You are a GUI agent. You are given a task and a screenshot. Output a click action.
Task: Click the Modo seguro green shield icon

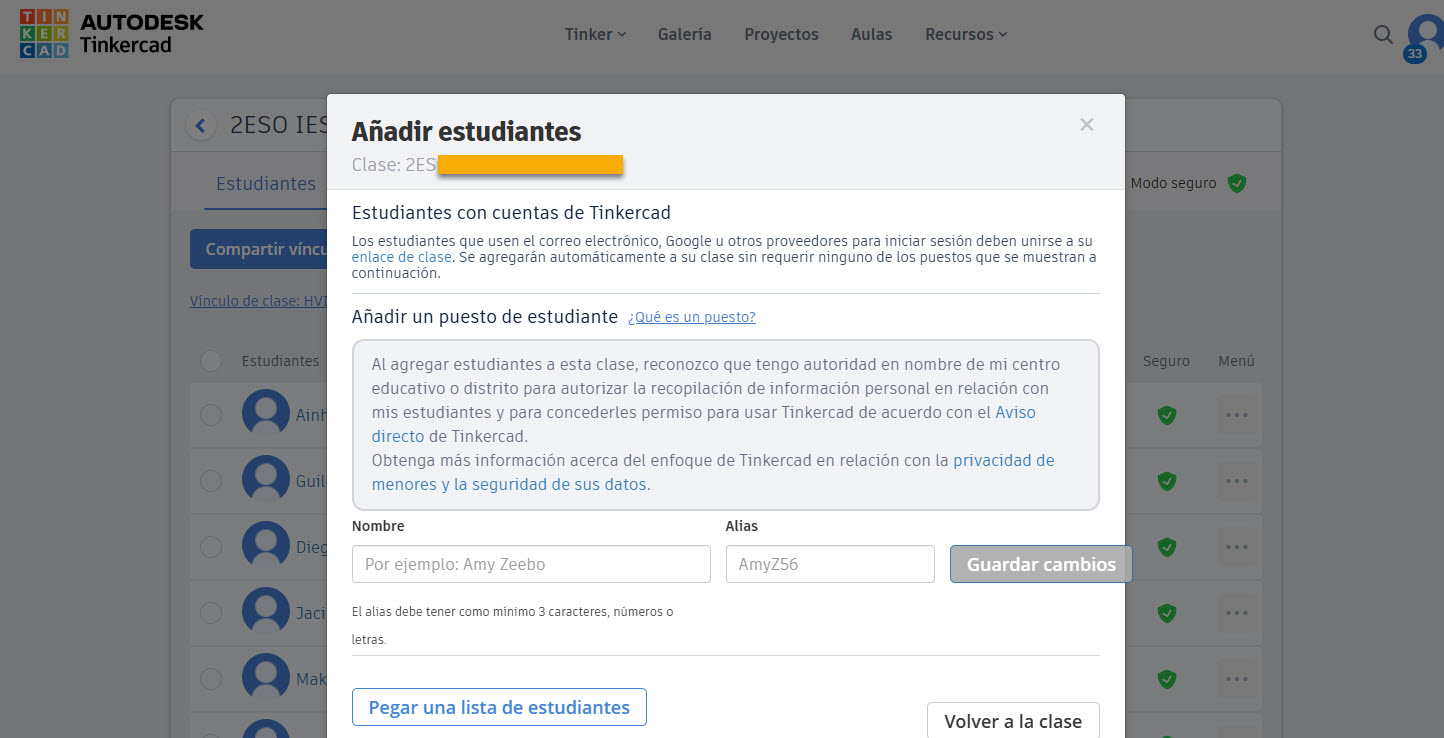coord(1237,183)
